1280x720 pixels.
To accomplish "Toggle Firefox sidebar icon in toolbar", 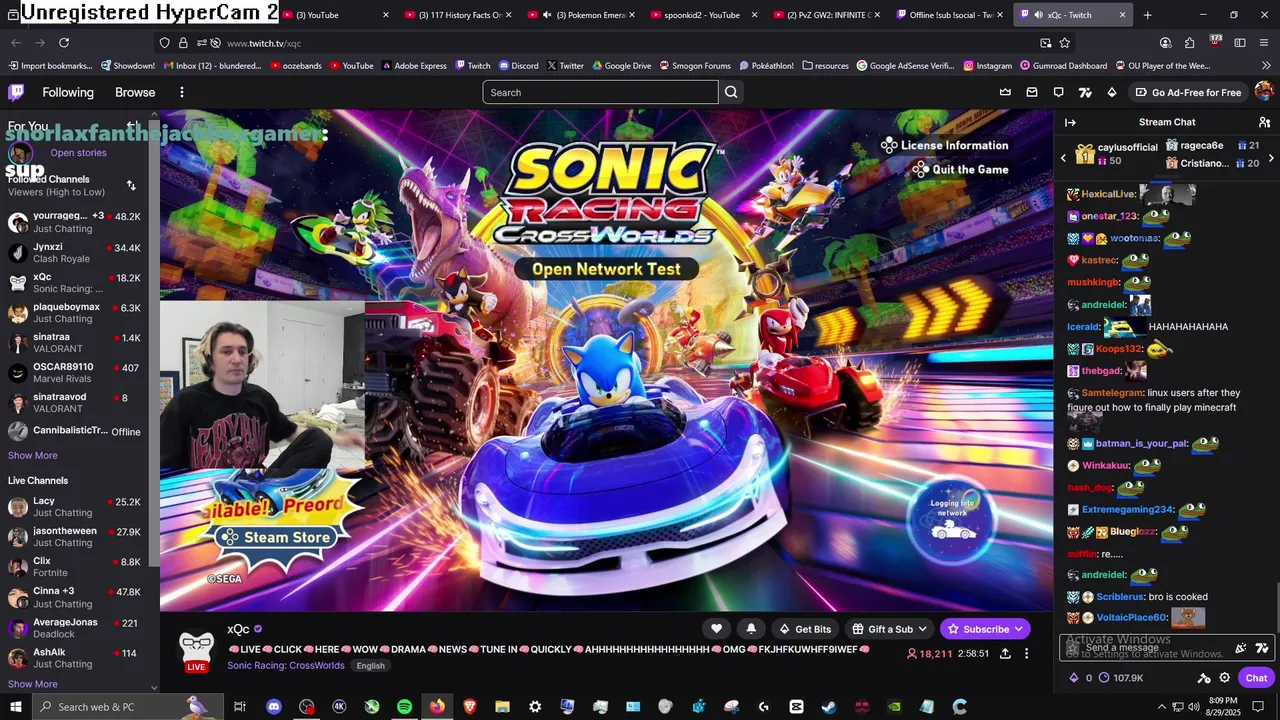I will pyautogui.click(x=1240, y=43).
